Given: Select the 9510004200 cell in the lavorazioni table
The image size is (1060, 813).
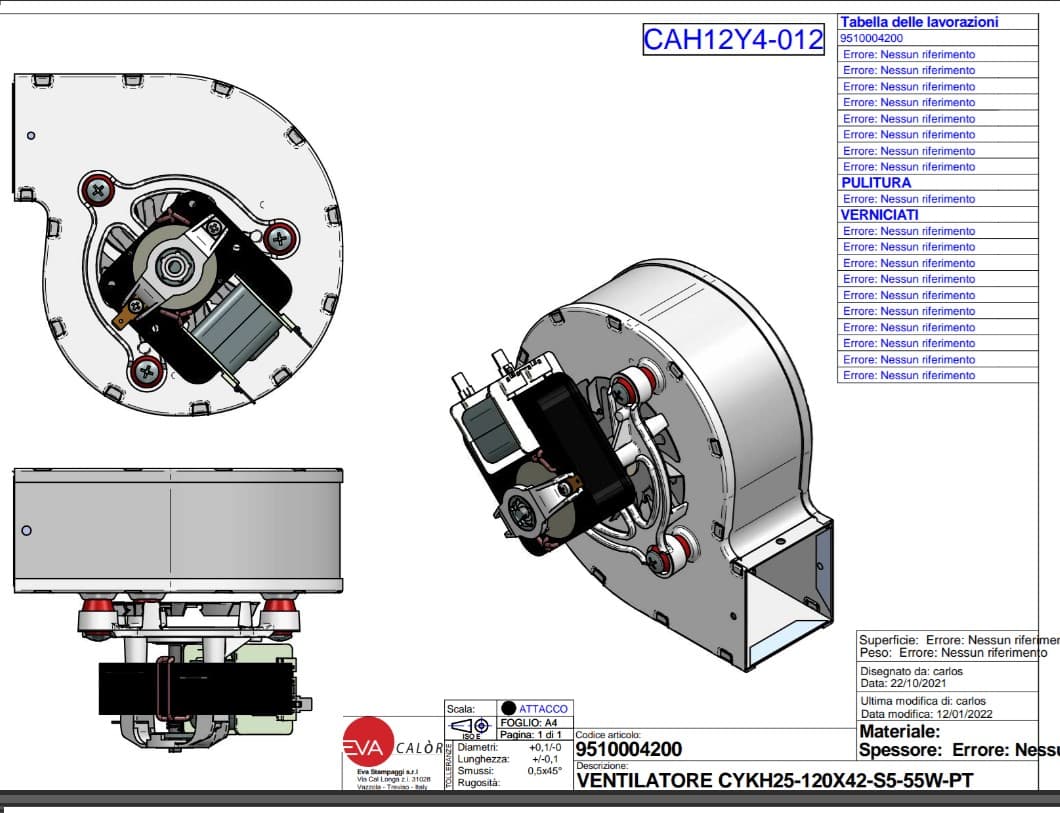Looking at the screenshot, I should coord(938,39).
